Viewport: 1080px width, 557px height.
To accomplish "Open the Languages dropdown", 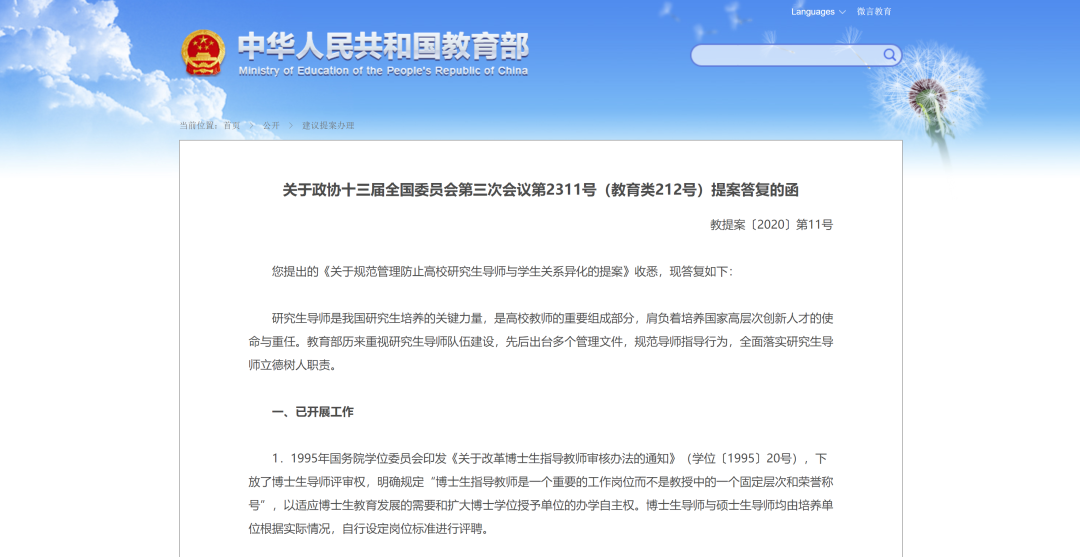I will [818, 12].
